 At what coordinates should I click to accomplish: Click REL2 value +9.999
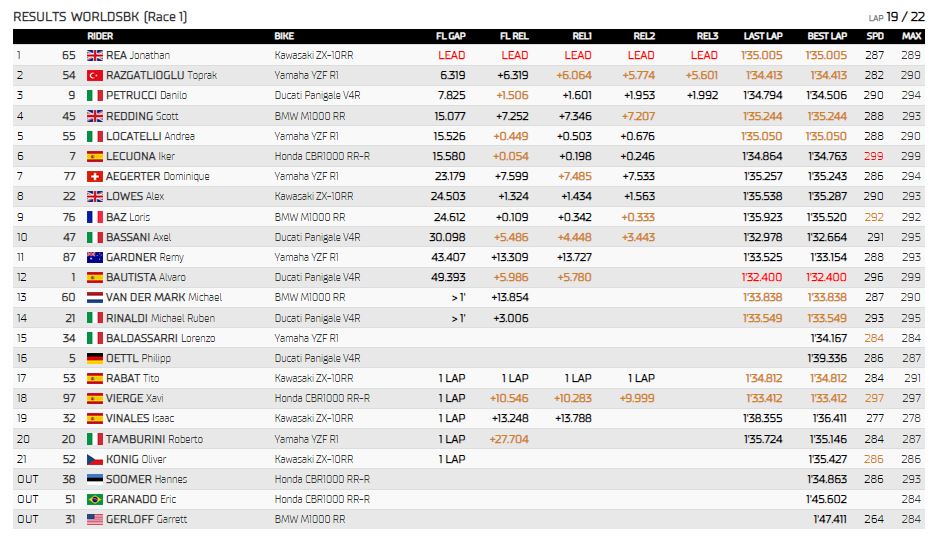coord(637,398)
